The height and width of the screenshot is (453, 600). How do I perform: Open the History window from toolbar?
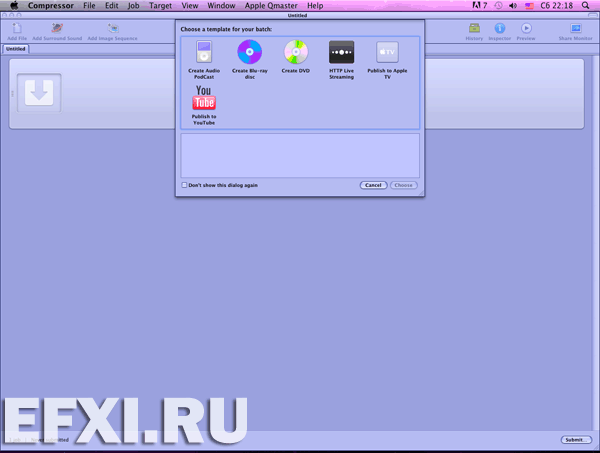[474, 29]
